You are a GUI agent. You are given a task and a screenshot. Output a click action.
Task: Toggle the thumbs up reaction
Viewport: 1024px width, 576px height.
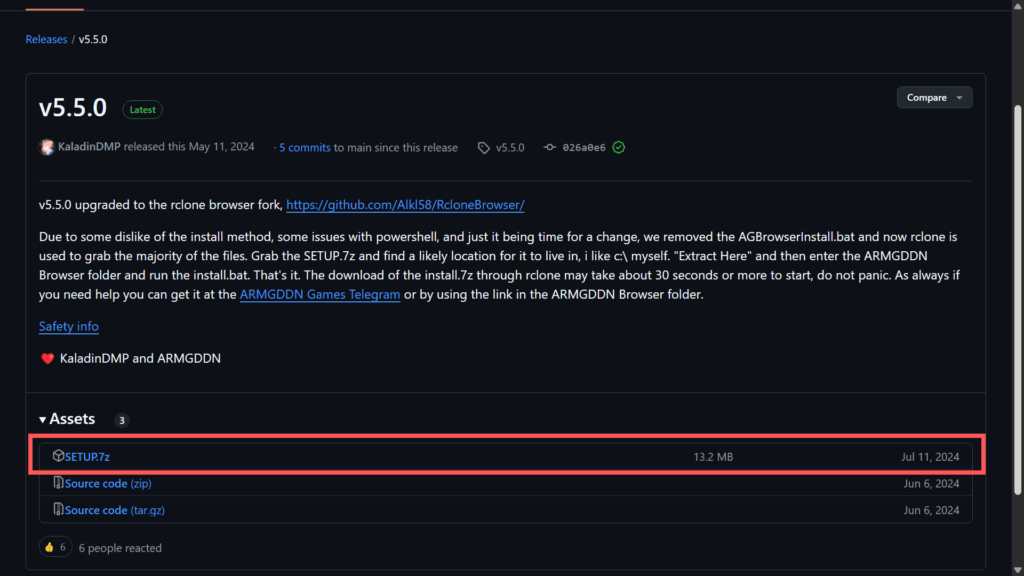click(x=54, y=547)
